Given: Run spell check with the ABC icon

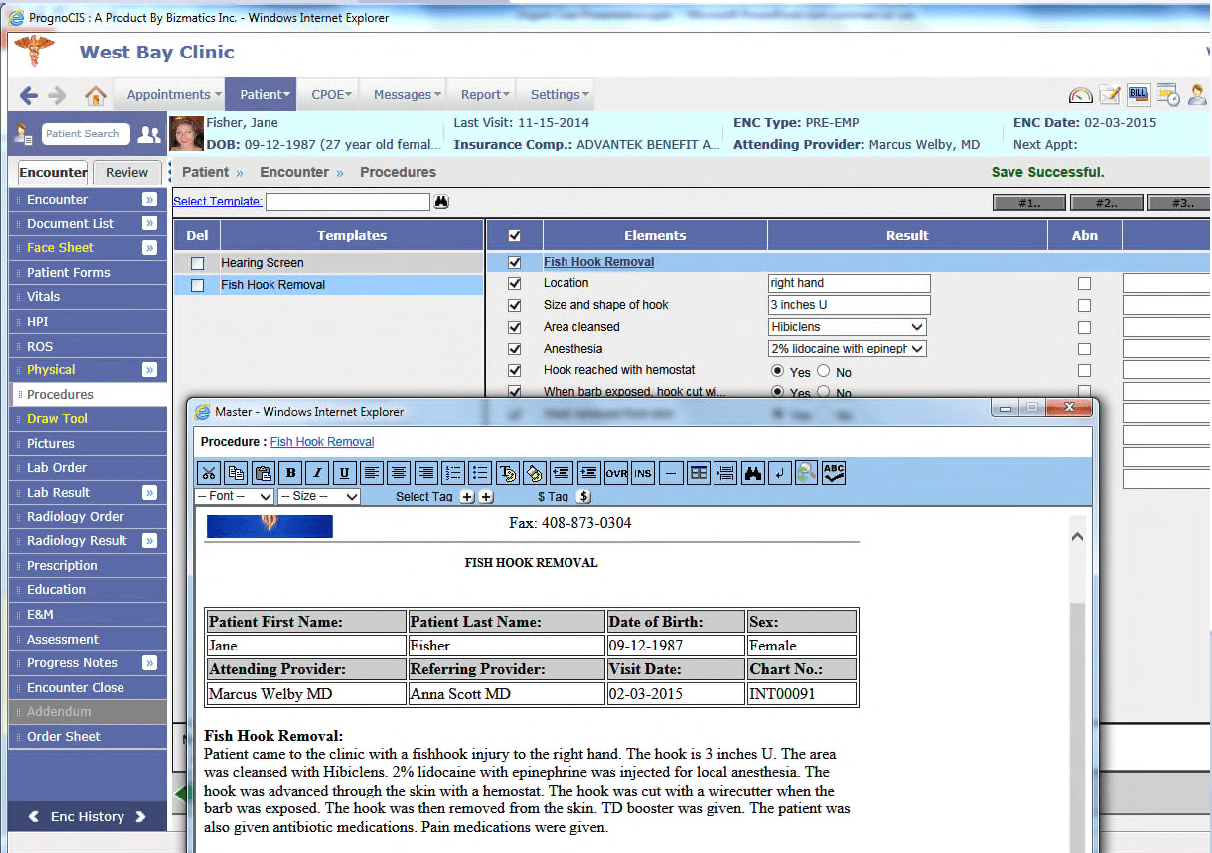Looking at the screenshot, I should pyautogui.click(x=833, y=472).
